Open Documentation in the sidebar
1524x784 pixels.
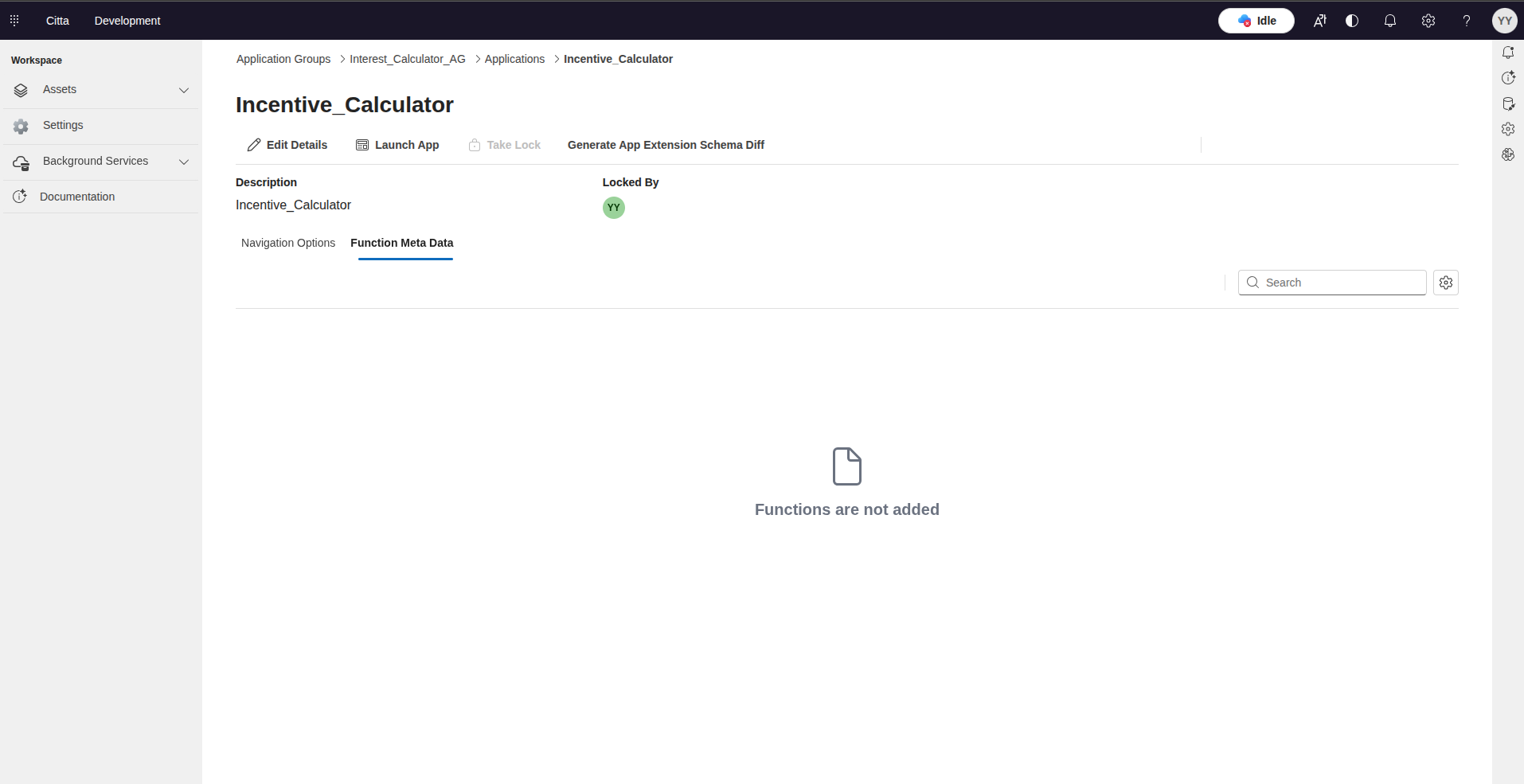(77, 197)
